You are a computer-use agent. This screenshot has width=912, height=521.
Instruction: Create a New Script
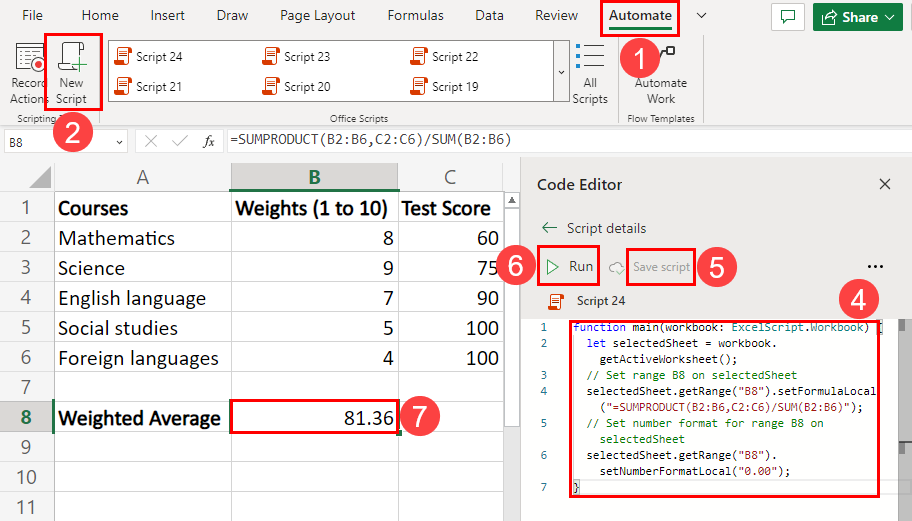72,72
